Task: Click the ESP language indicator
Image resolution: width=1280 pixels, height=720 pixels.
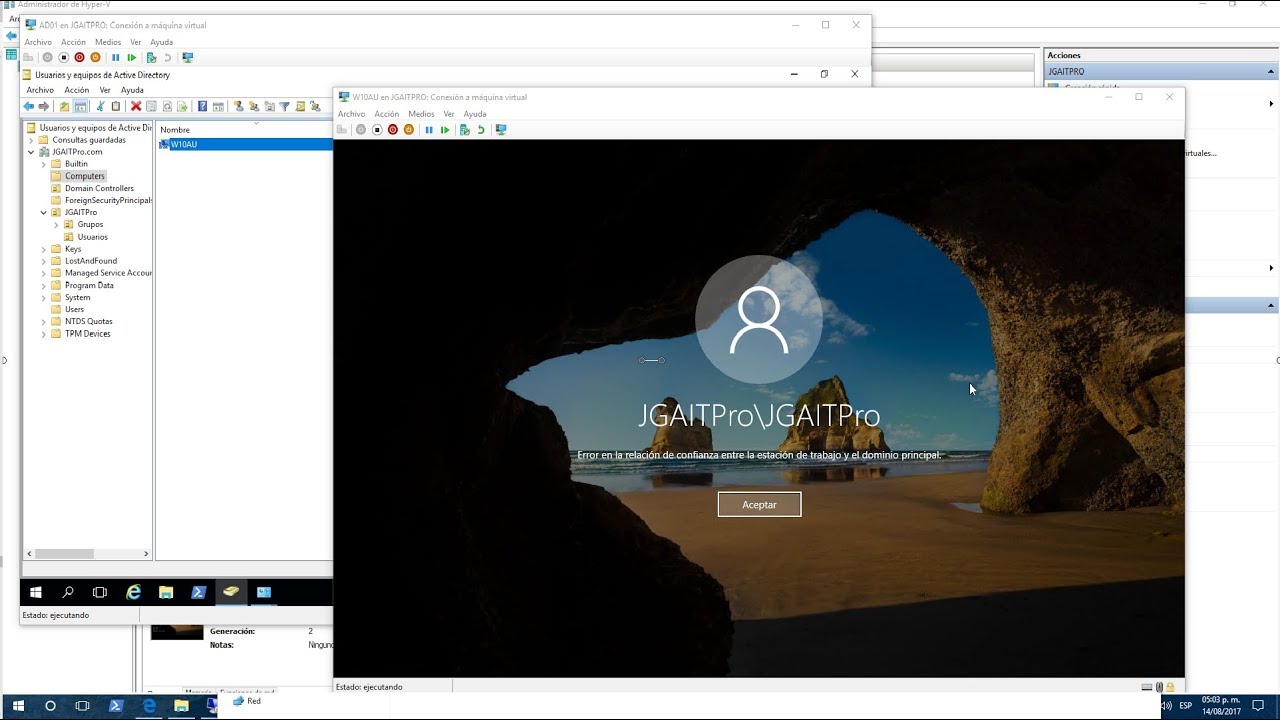Action: coord(1185,706)
